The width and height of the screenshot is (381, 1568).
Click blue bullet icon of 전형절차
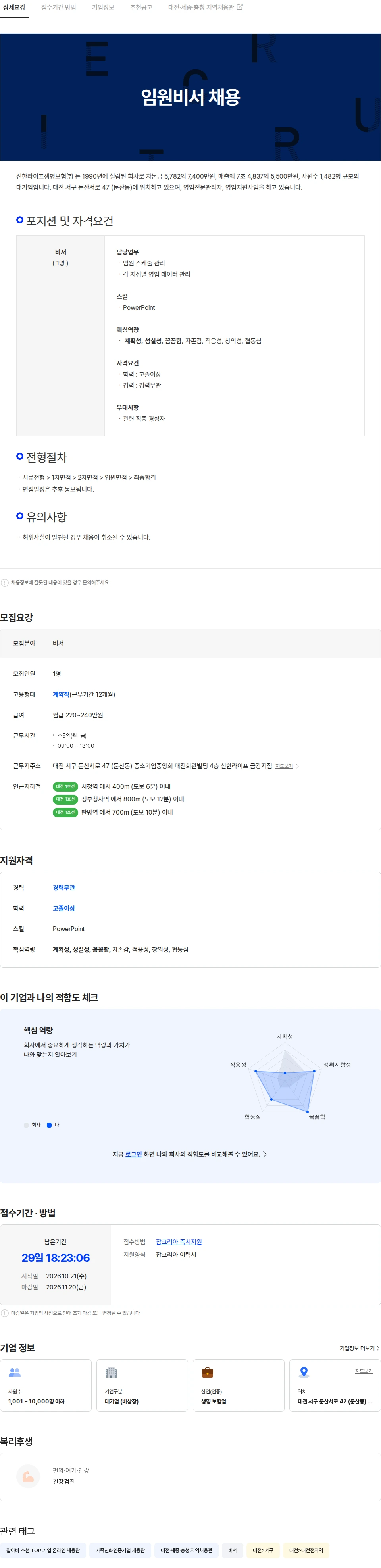point(20,456)
